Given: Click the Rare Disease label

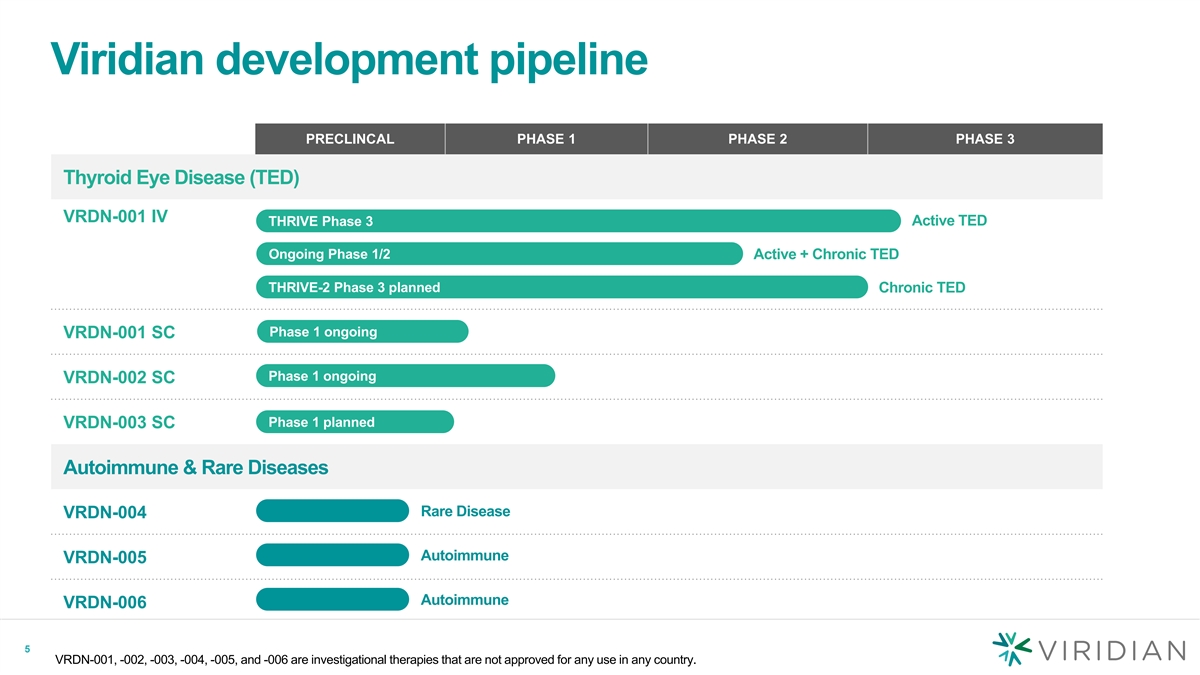Looking at the screenshot, I should [465, 511].
